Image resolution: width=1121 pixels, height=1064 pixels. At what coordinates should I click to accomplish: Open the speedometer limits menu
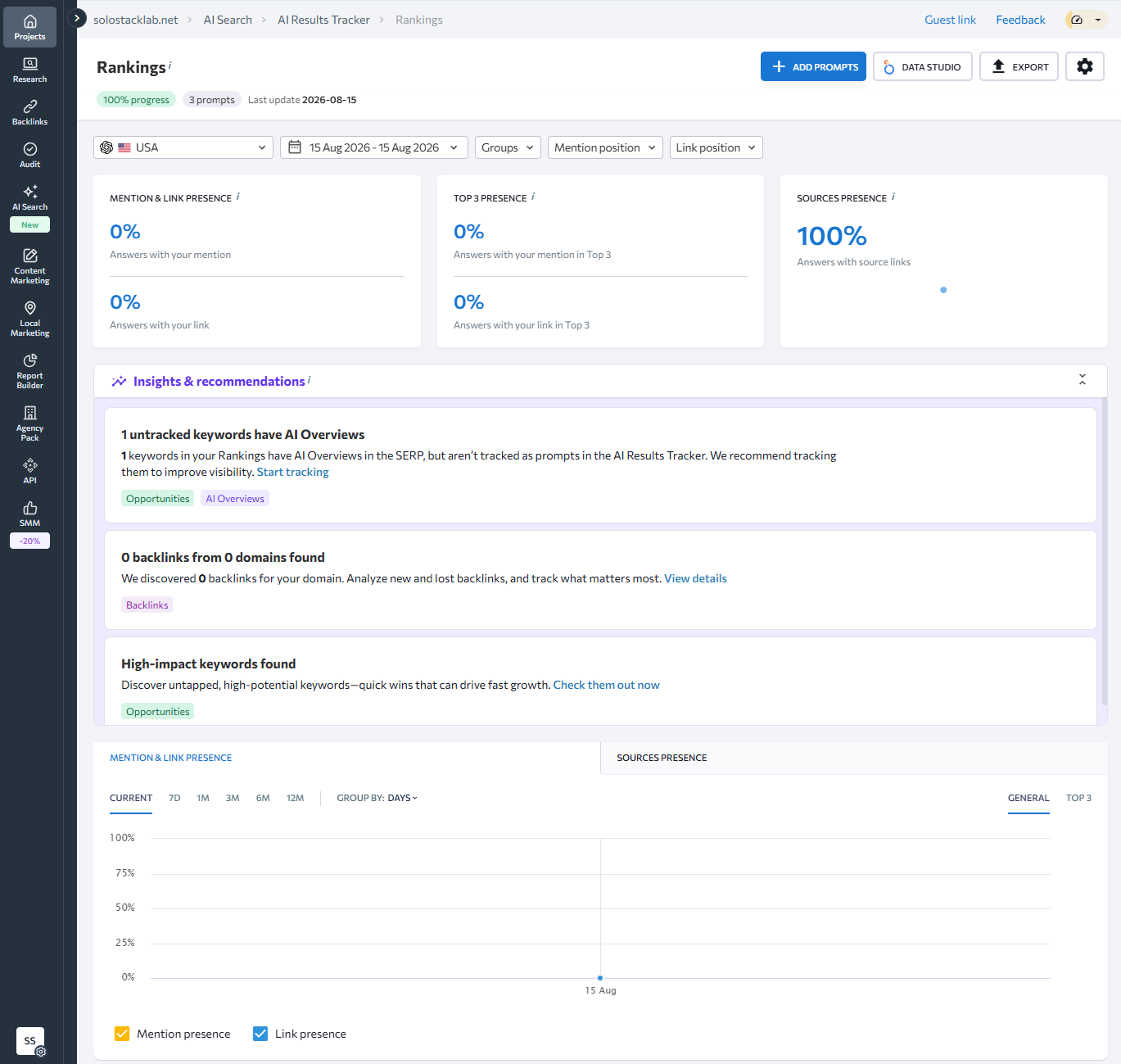tap(1087, 20)
